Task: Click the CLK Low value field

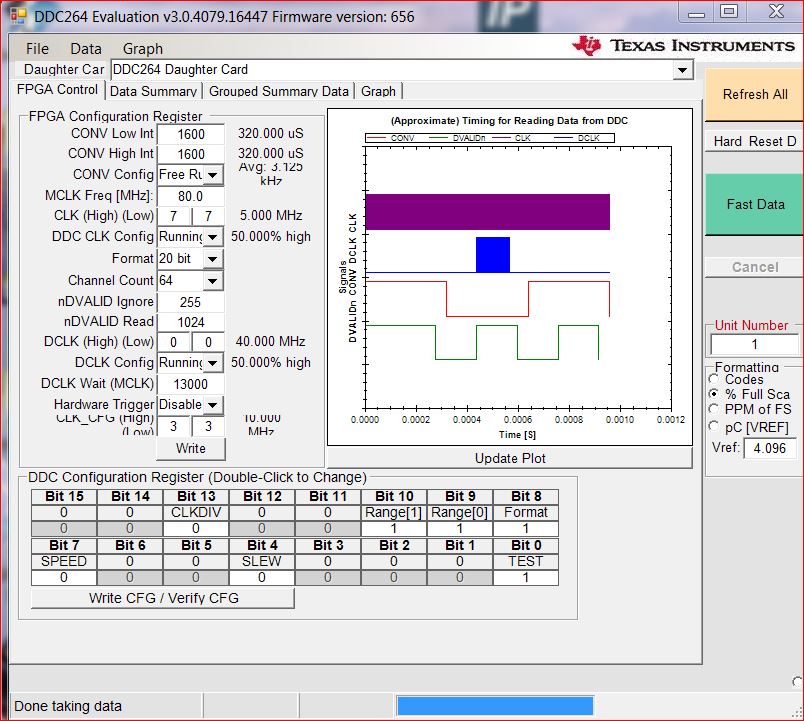Action: click(208, 216)
